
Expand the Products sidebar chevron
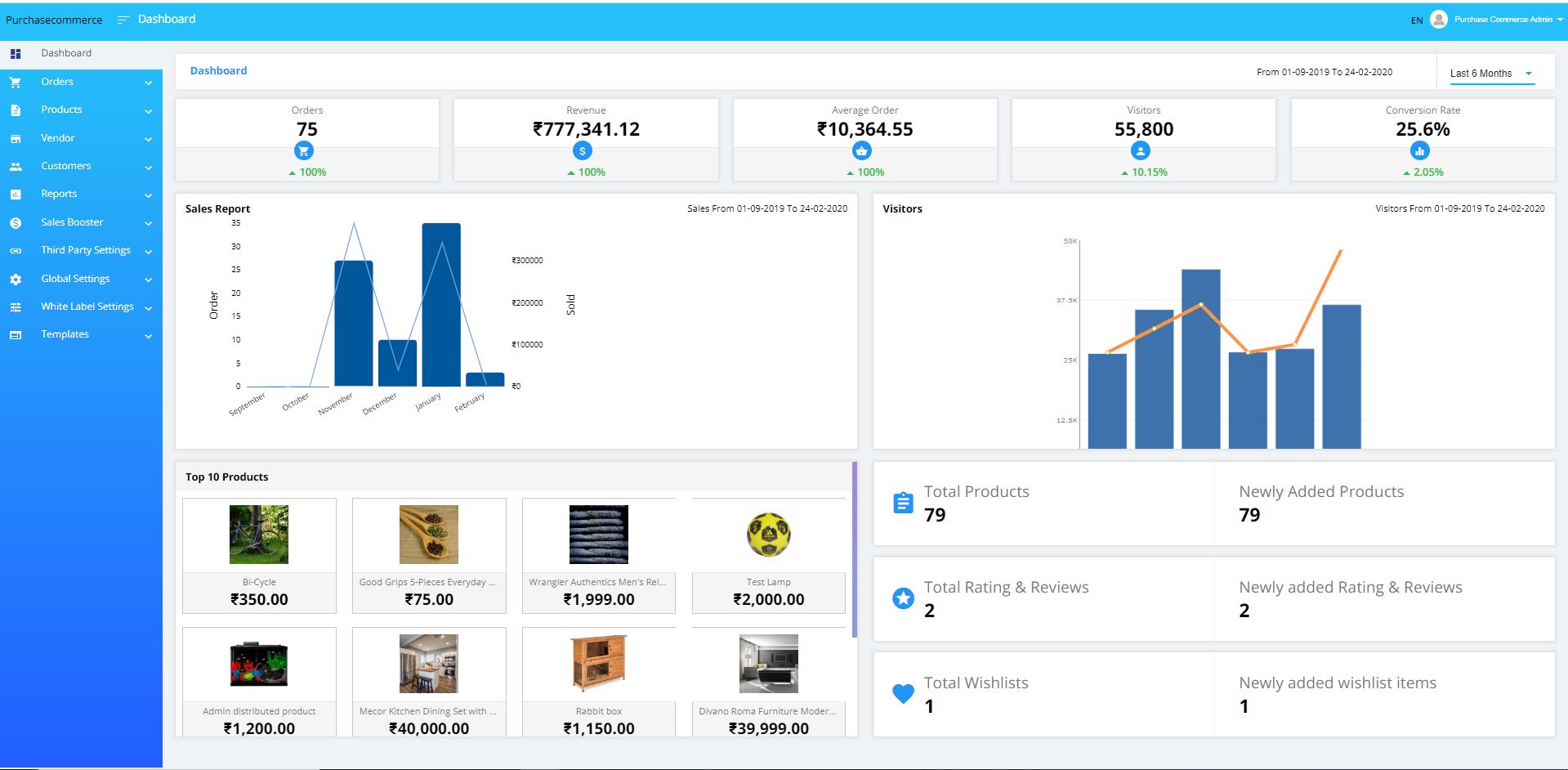(148, 111)
